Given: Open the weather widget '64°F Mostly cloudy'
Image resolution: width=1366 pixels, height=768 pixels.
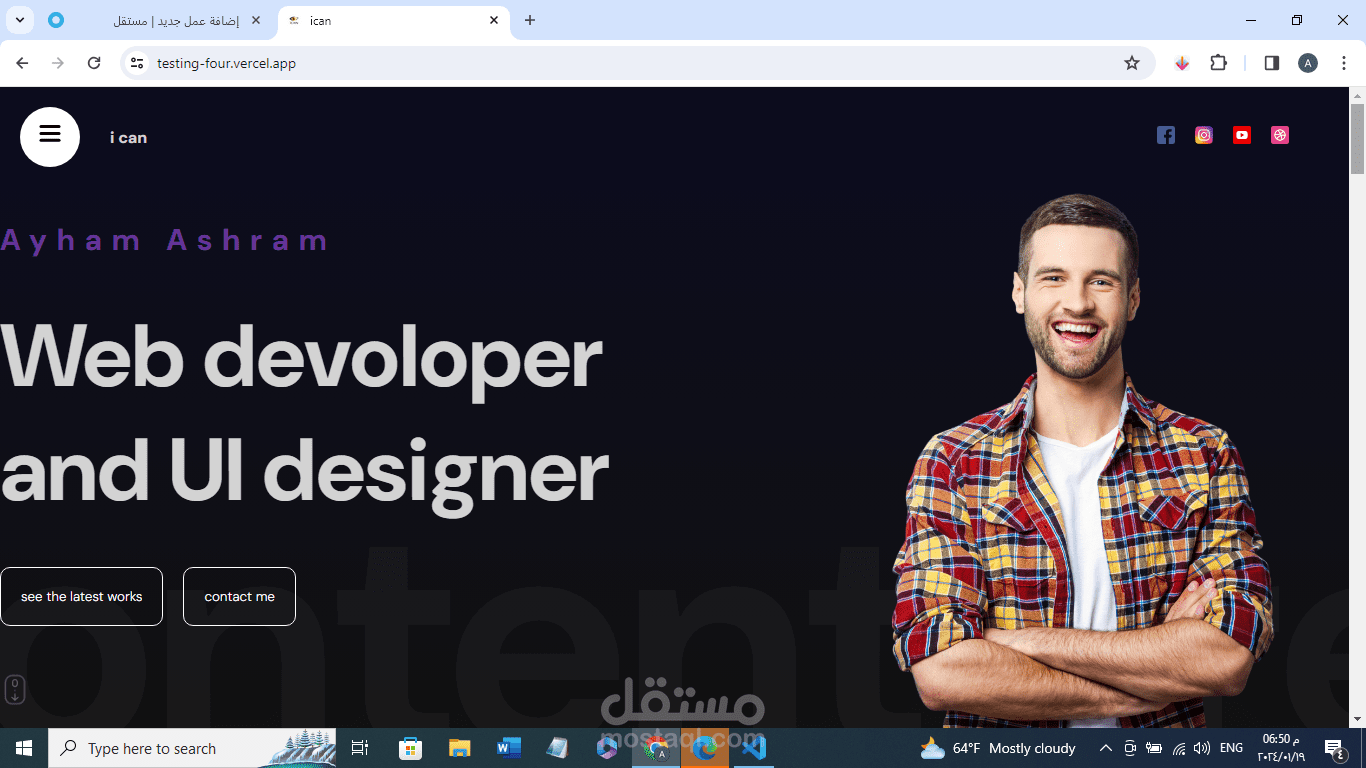Looking at the screenshot, I should pos(998,748).
